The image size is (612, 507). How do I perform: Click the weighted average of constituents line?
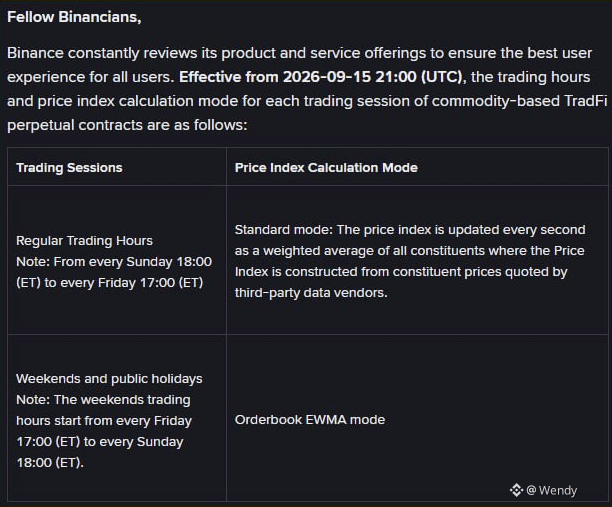[409, 251]
